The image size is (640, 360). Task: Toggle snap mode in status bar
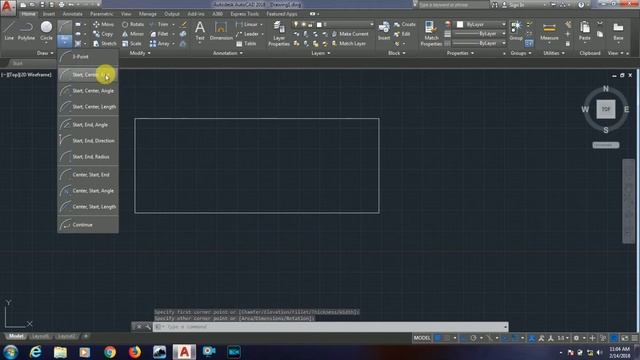coord(447,338)
